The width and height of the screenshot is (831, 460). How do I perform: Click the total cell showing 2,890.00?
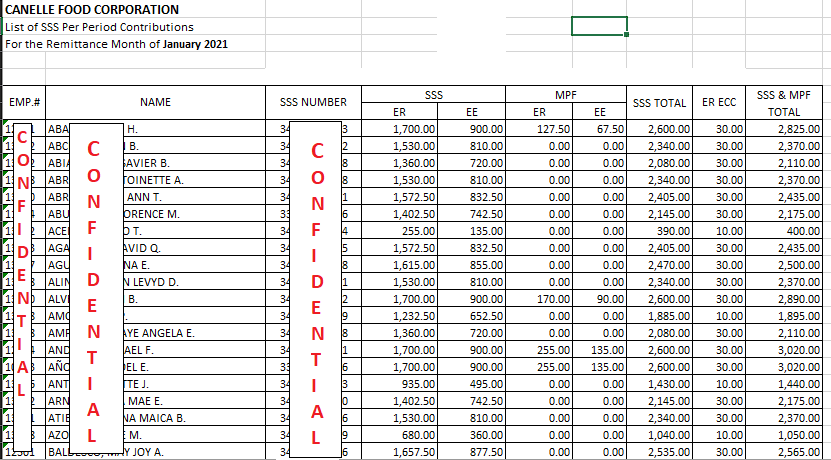point(784,299)
